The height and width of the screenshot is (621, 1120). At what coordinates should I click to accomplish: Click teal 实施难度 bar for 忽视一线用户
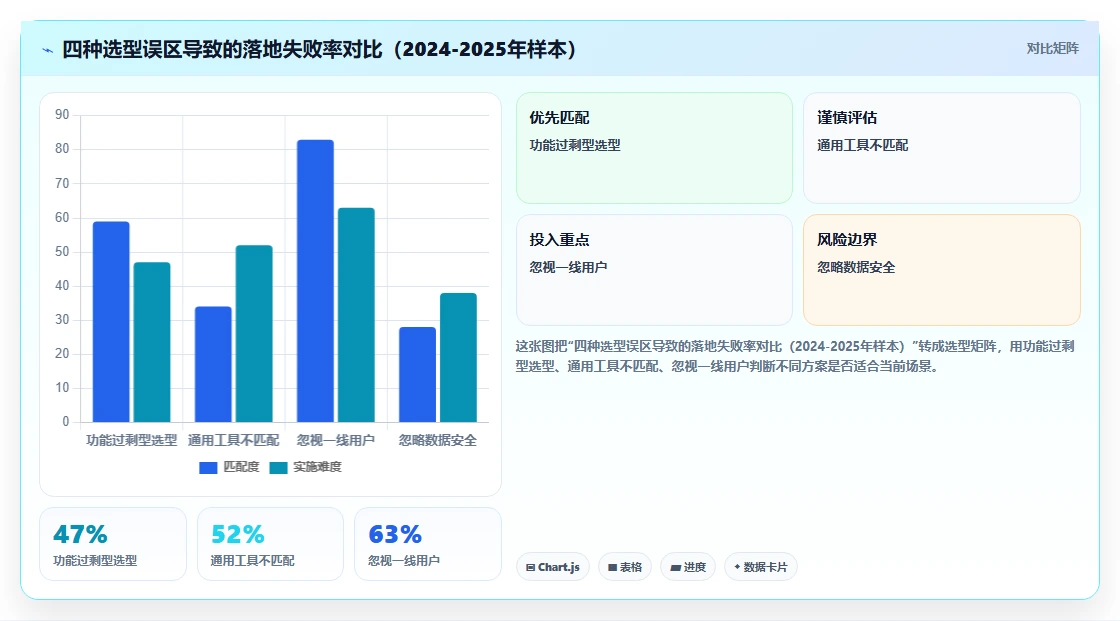coord(356,315)
